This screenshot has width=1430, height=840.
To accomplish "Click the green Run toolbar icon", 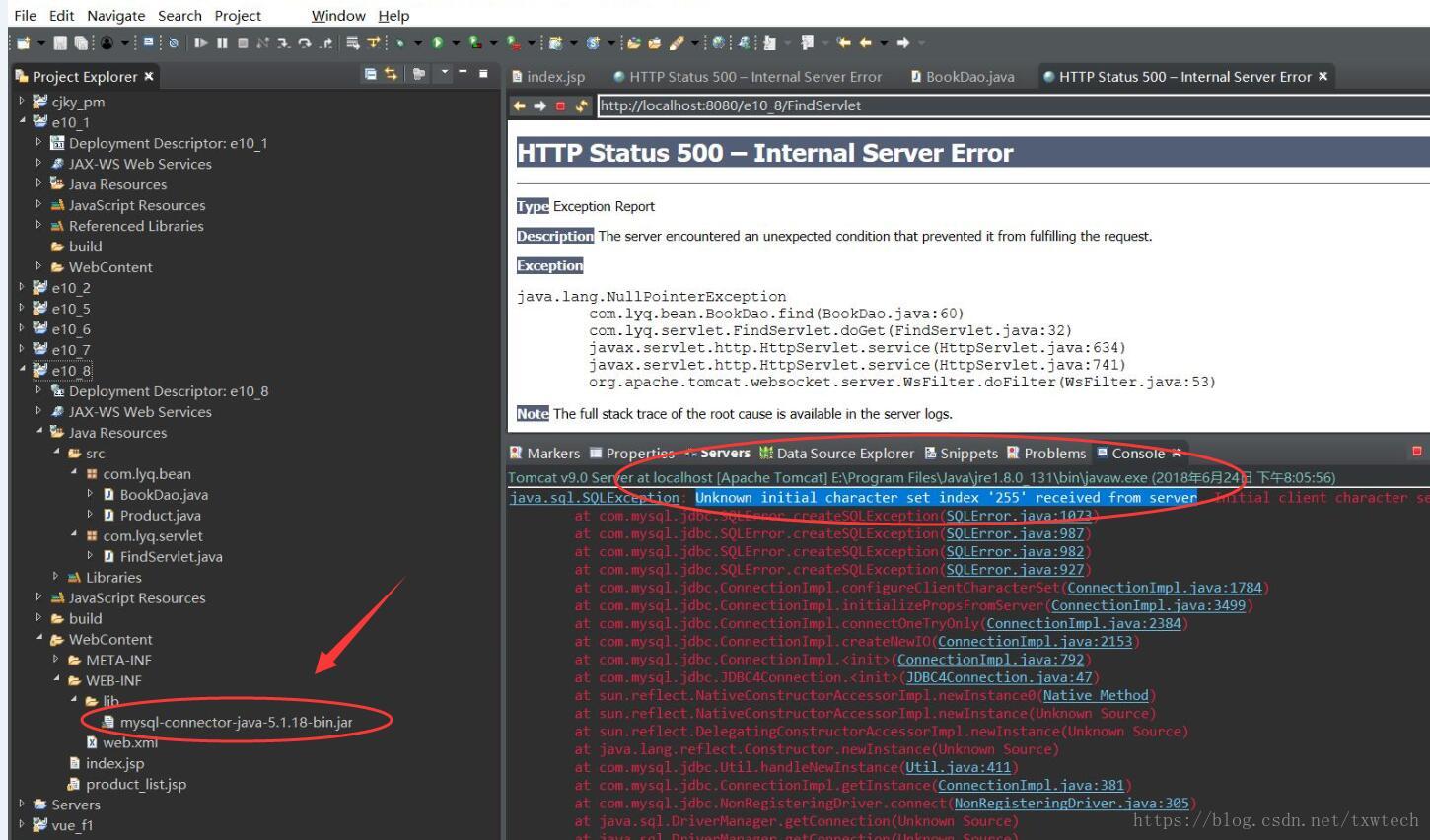I will pyautogui.click(x=437, y=42).
